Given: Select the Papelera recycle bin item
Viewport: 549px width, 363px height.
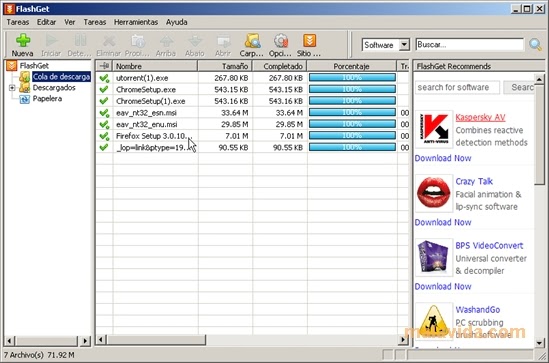Looking at the screenshot, I should point(47,99).
